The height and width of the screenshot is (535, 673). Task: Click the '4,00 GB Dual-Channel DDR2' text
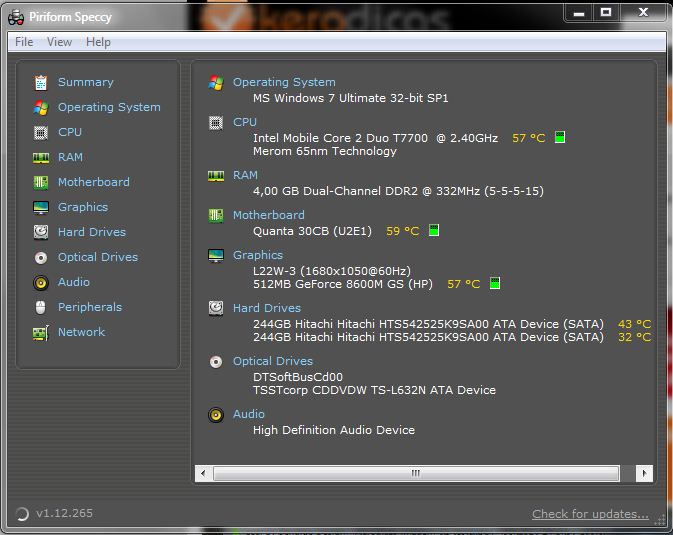pos(335,191)
